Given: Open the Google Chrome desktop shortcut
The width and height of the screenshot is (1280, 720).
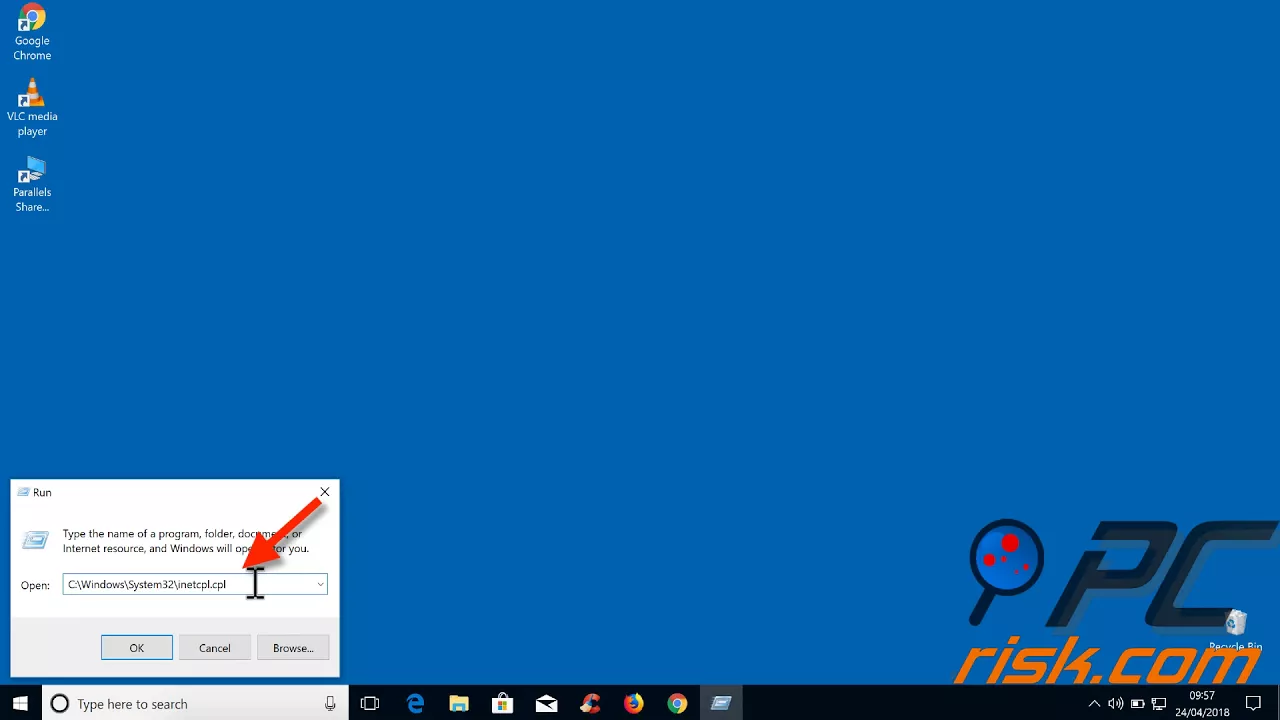Looking at the screenshot, I should click(32, 33).
